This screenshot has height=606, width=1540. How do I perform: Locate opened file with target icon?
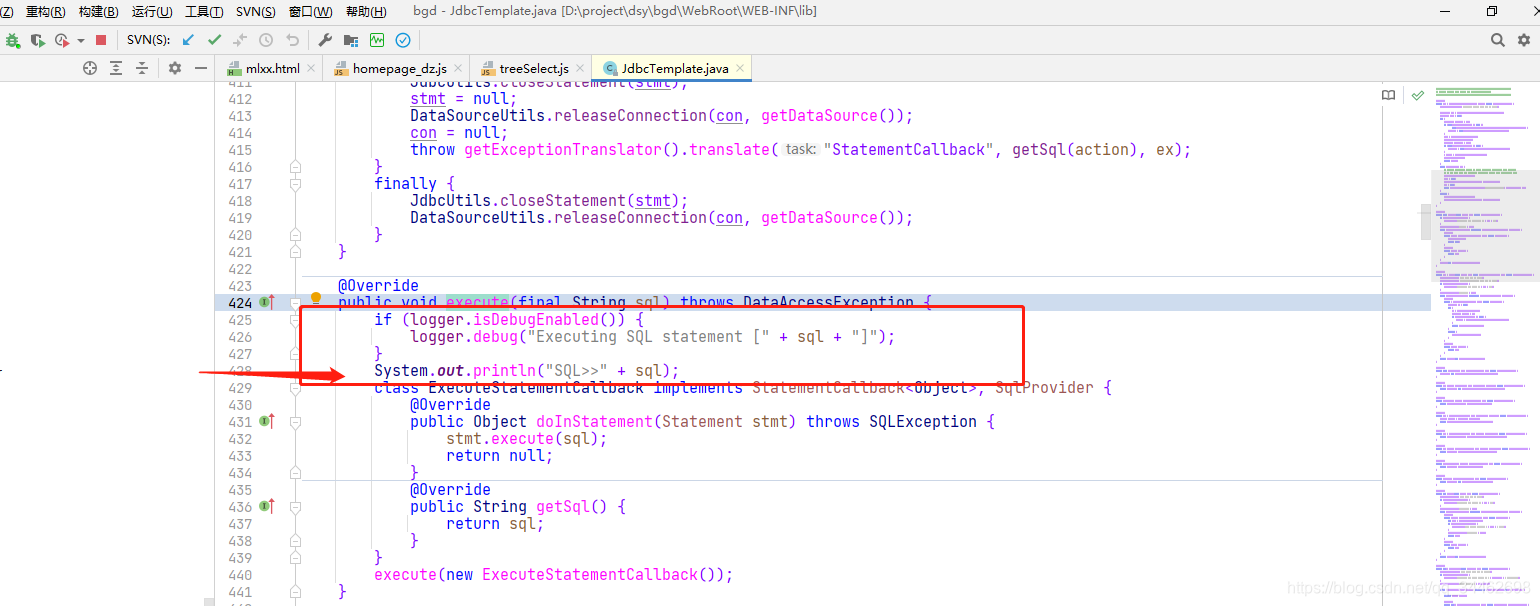click(x=90, y=68)
